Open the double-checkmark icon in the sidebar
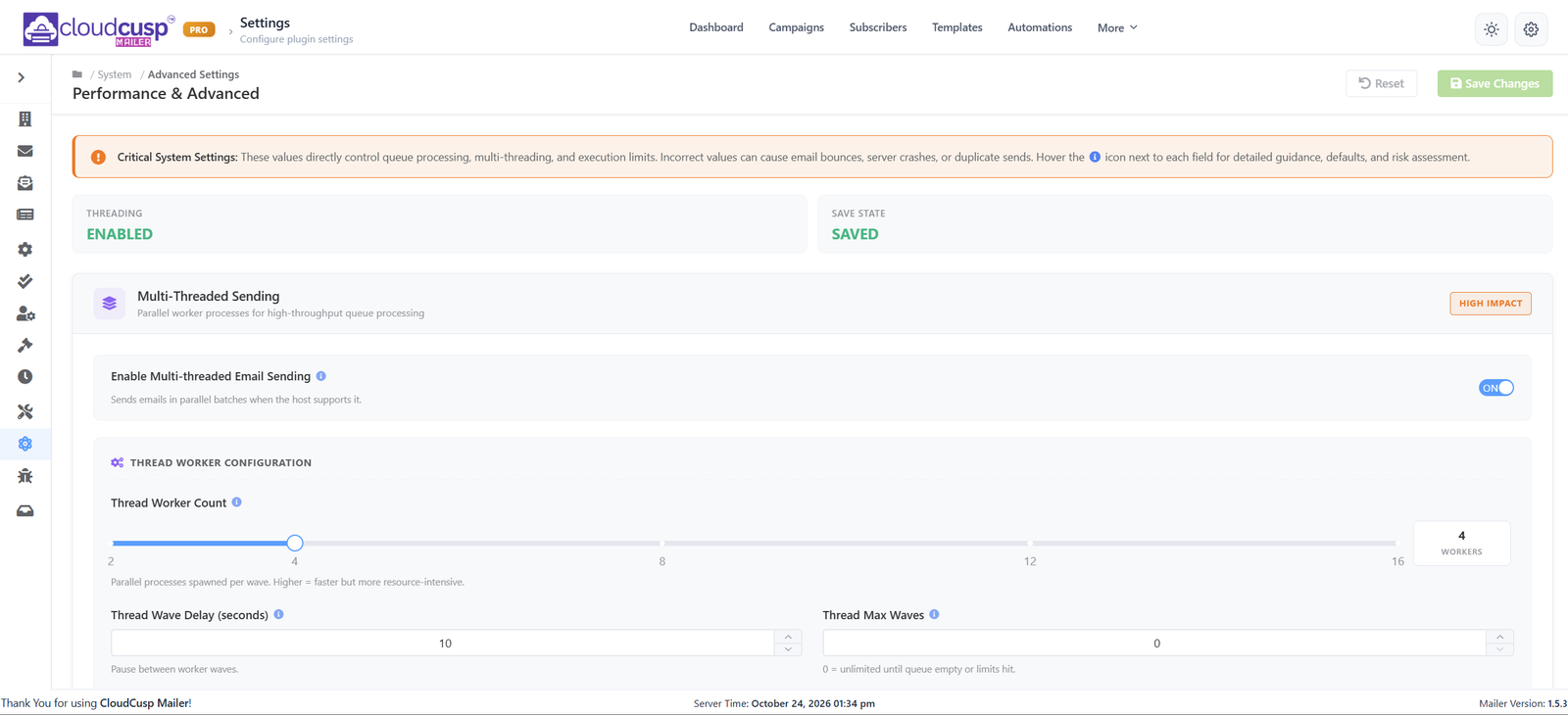 (25, 281)
